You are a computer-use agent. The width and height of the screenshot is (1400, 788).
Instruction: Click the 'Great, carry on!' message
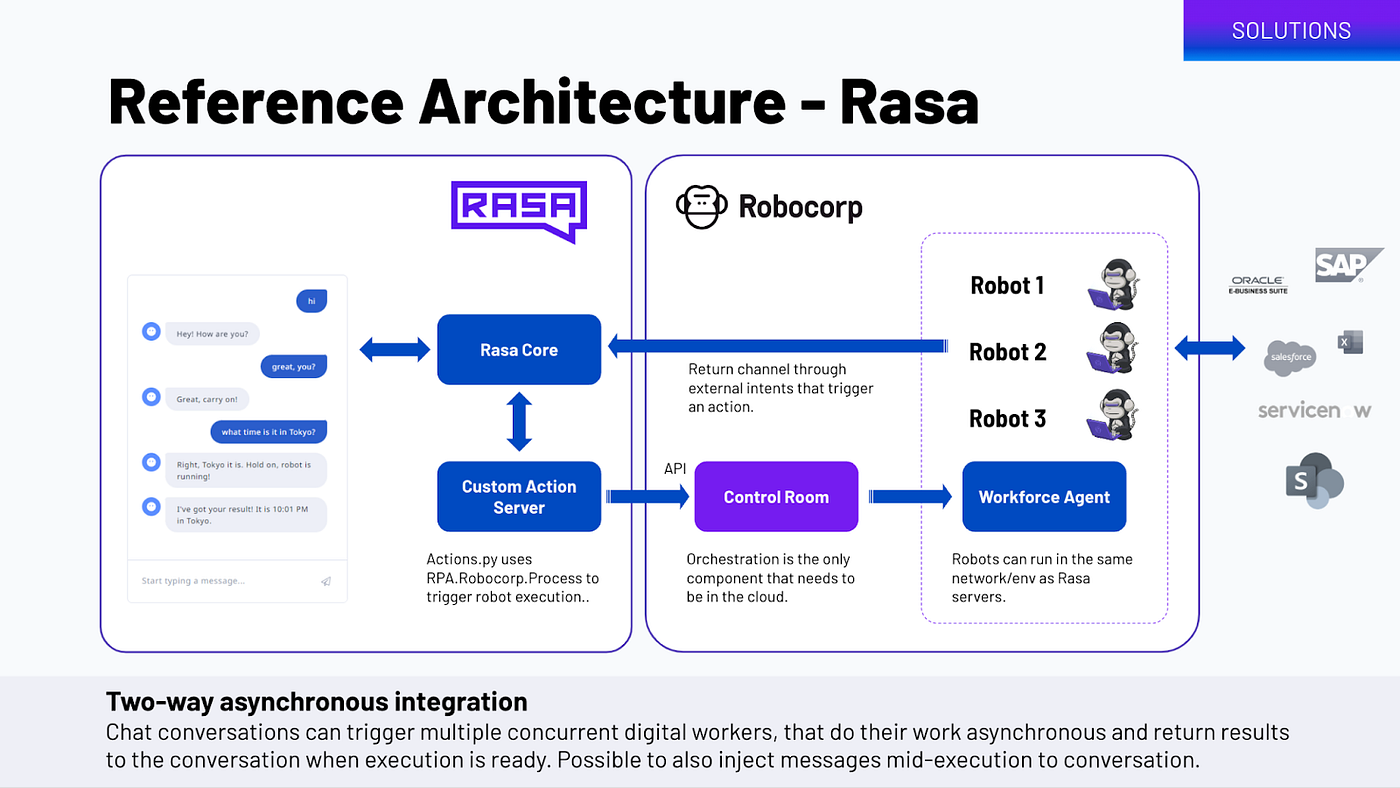click(207, 399)
